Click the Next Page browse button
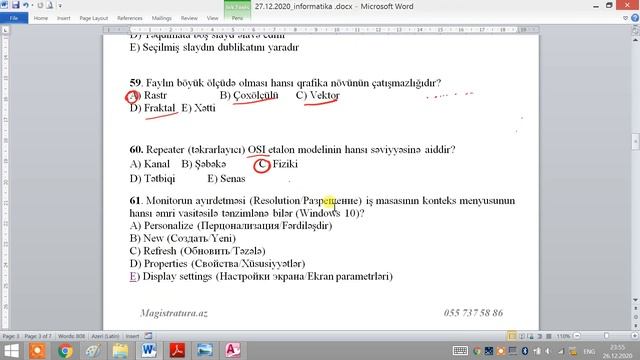The image size is (640, 360). tap(635, 325)
